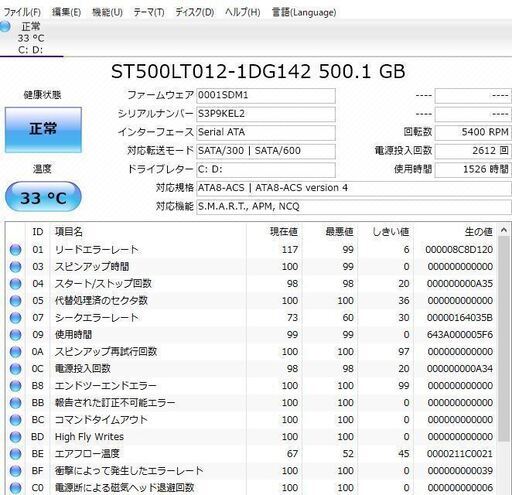Open the ファイル(F) menu
Screen dimensions: 512x495
(x=22, y=12)
